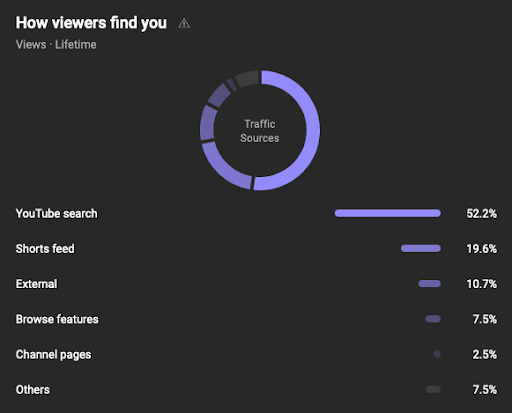Viewport: 512px width, 413px height.
Task: Click the dark gray Others donut segment
Action: coord(247,79)
